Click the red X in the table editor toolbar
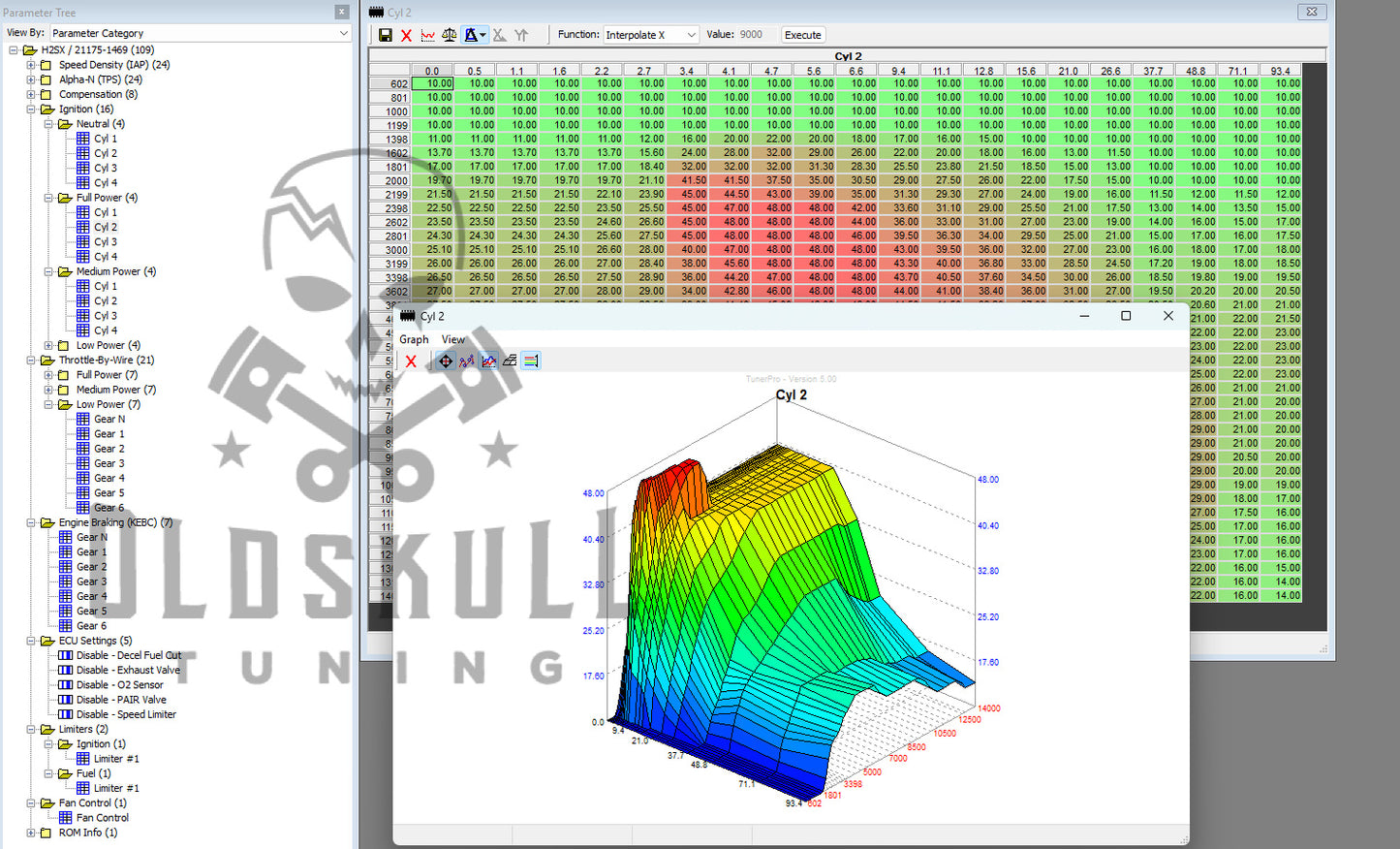The height and width of the screenshot is (849, 1400). tap(406, 35)
